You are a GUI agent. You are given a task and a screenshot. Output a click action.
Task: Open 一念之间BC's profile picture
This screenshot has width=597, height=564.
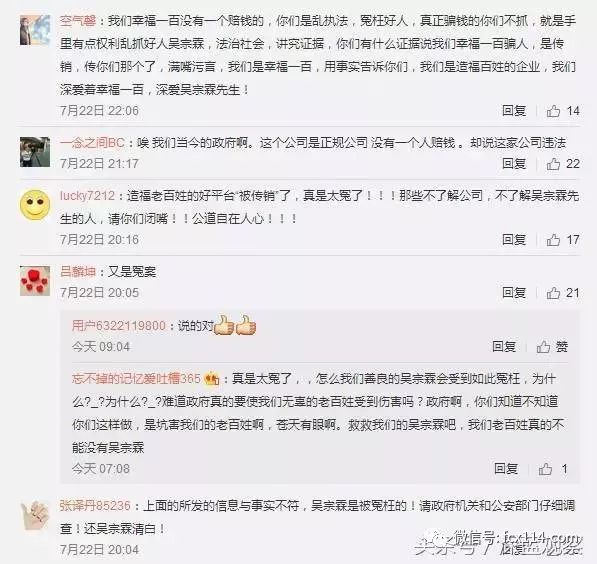point(35,152)
